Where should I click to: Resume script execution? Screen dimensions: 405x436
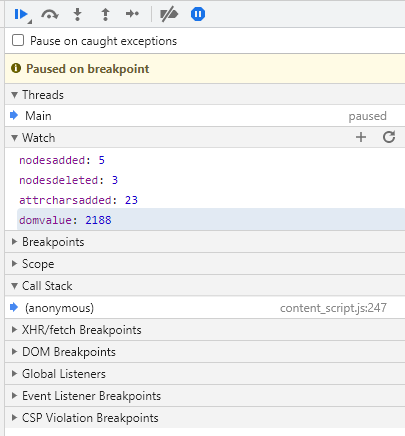point(21,14)
